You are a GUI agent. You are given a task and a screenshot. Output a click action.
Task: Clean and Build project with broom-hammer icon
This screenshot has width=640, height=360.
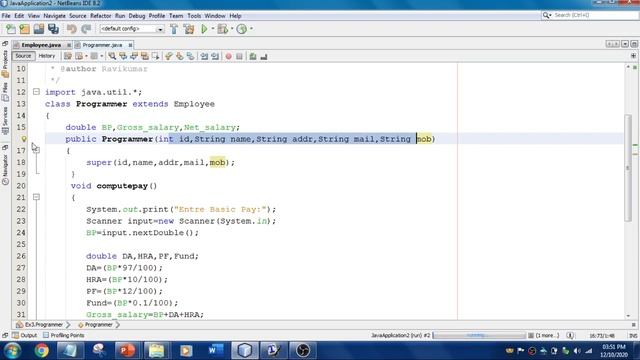[189, 29]
